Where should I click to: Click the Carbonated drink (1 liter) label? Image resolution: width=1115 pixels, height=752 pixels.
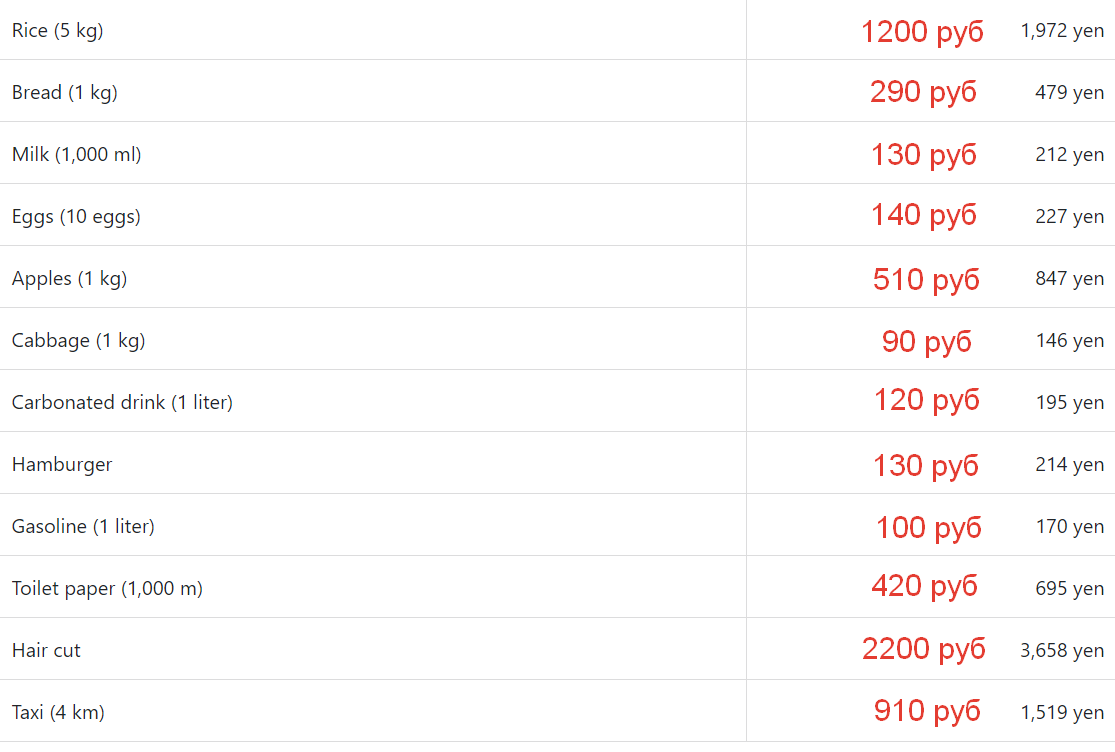pyautogui.click(x=122, y=402)
